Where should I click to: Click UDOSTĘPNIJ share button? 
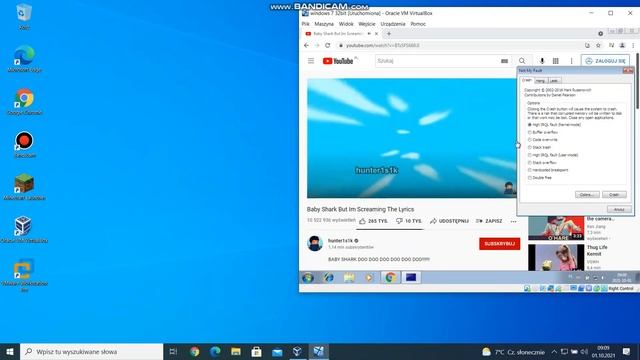pos(449,221)
